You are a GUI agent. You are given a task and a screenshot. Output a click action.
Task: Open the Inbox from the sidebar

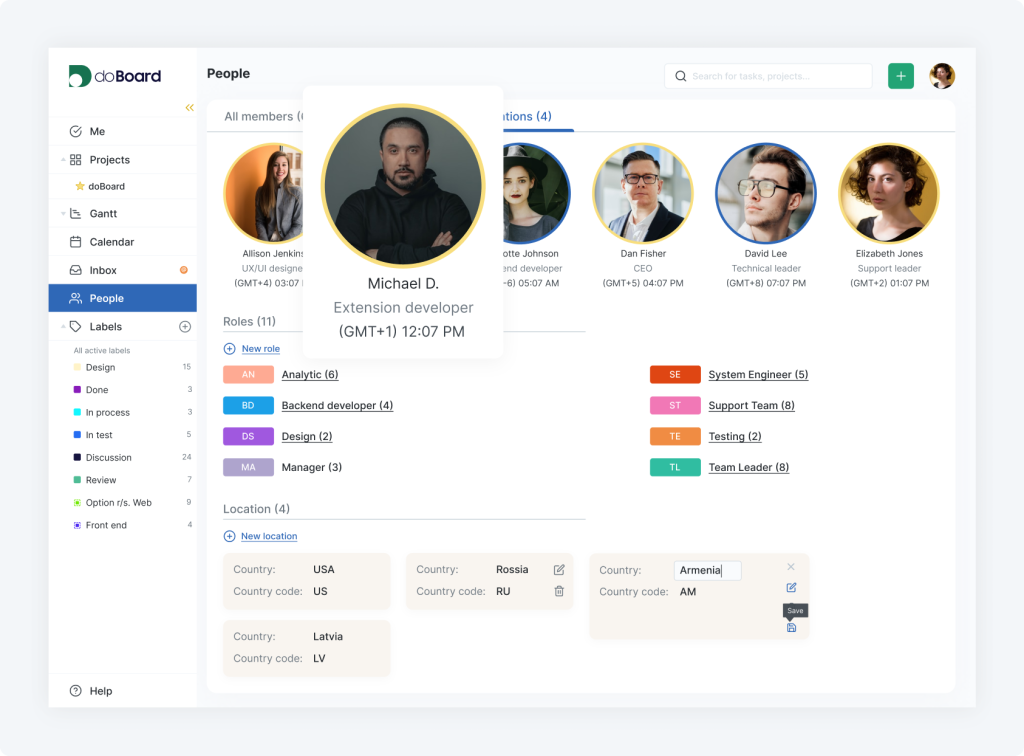click(102, 270)
